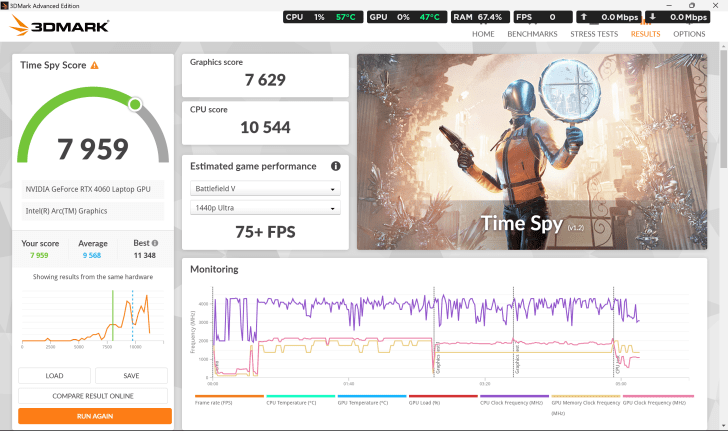This screenshot has height=431, width=728.
Task: Switch to the STRESS TESTS tab
Action: [594, 34]
